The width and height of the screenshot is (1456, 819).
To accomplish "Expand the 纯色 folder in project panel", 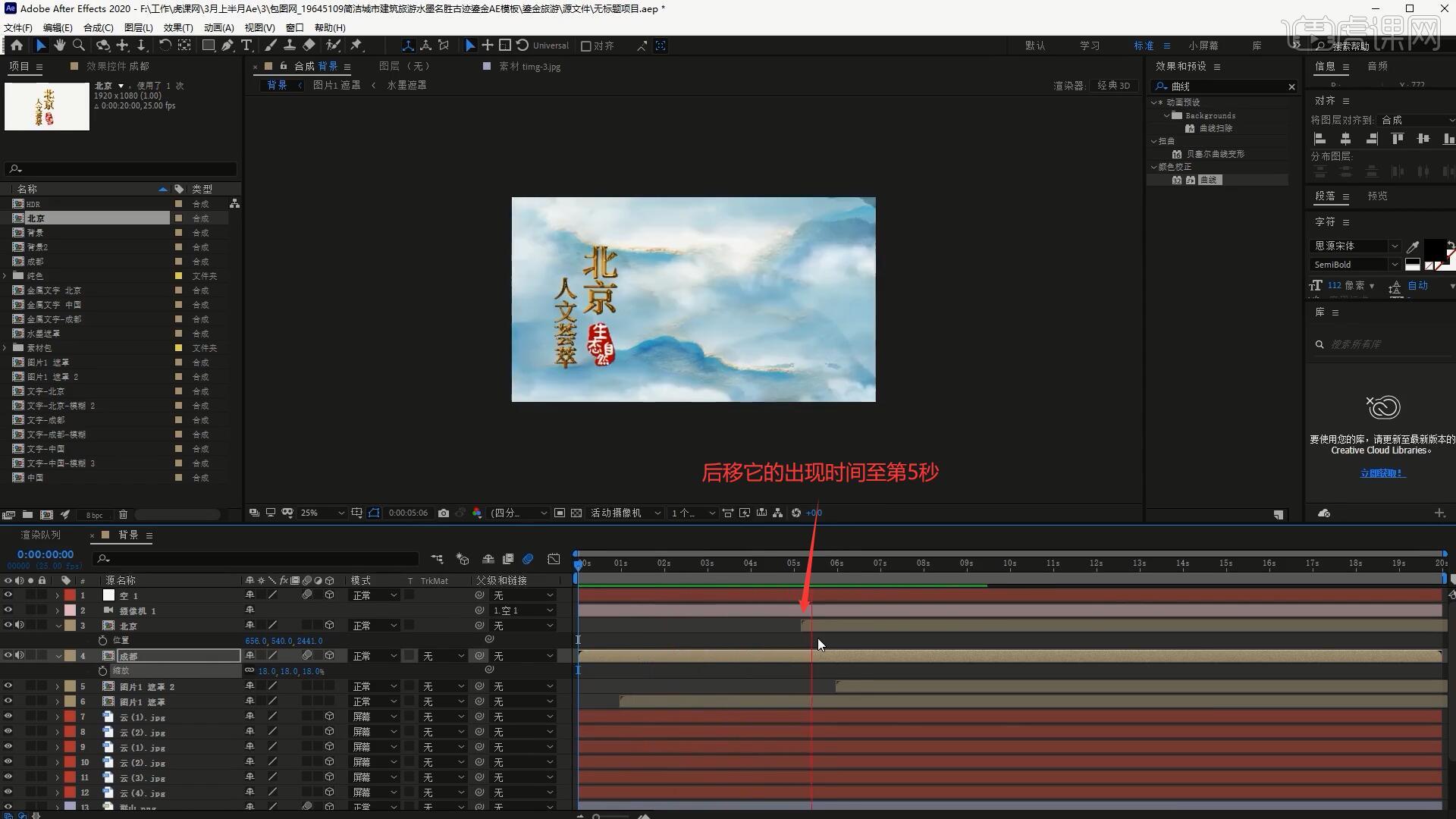I will pos(6,276).
